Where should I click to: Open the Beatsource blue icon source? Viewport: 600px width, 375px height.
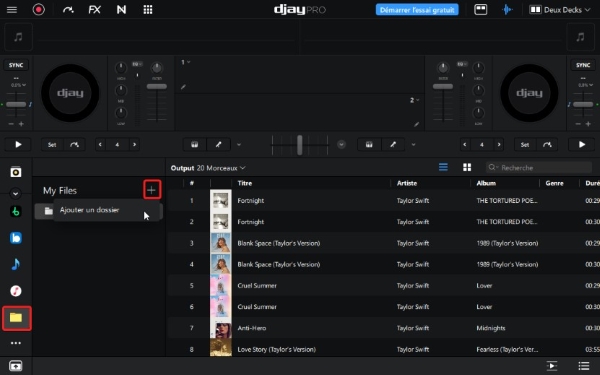[x=16, y=238]
